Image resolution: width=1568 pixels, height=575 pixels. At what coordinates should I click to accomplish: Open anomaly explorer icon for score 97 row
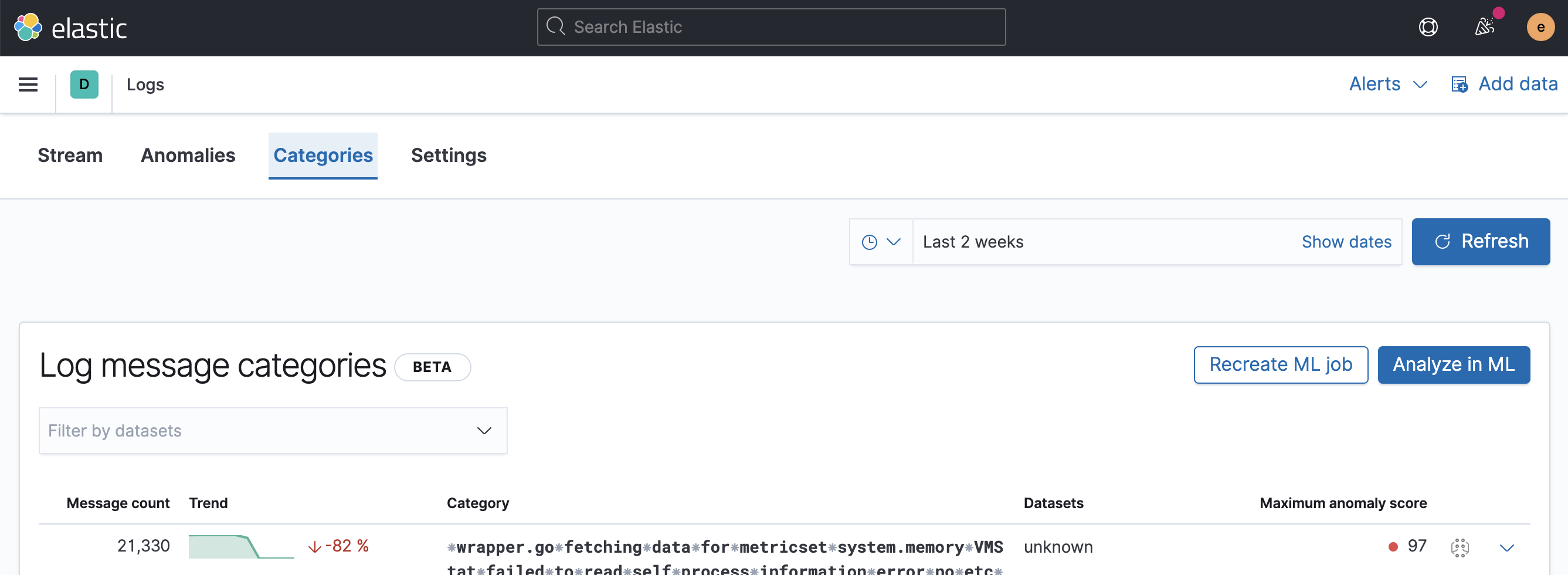point(1460,547)
